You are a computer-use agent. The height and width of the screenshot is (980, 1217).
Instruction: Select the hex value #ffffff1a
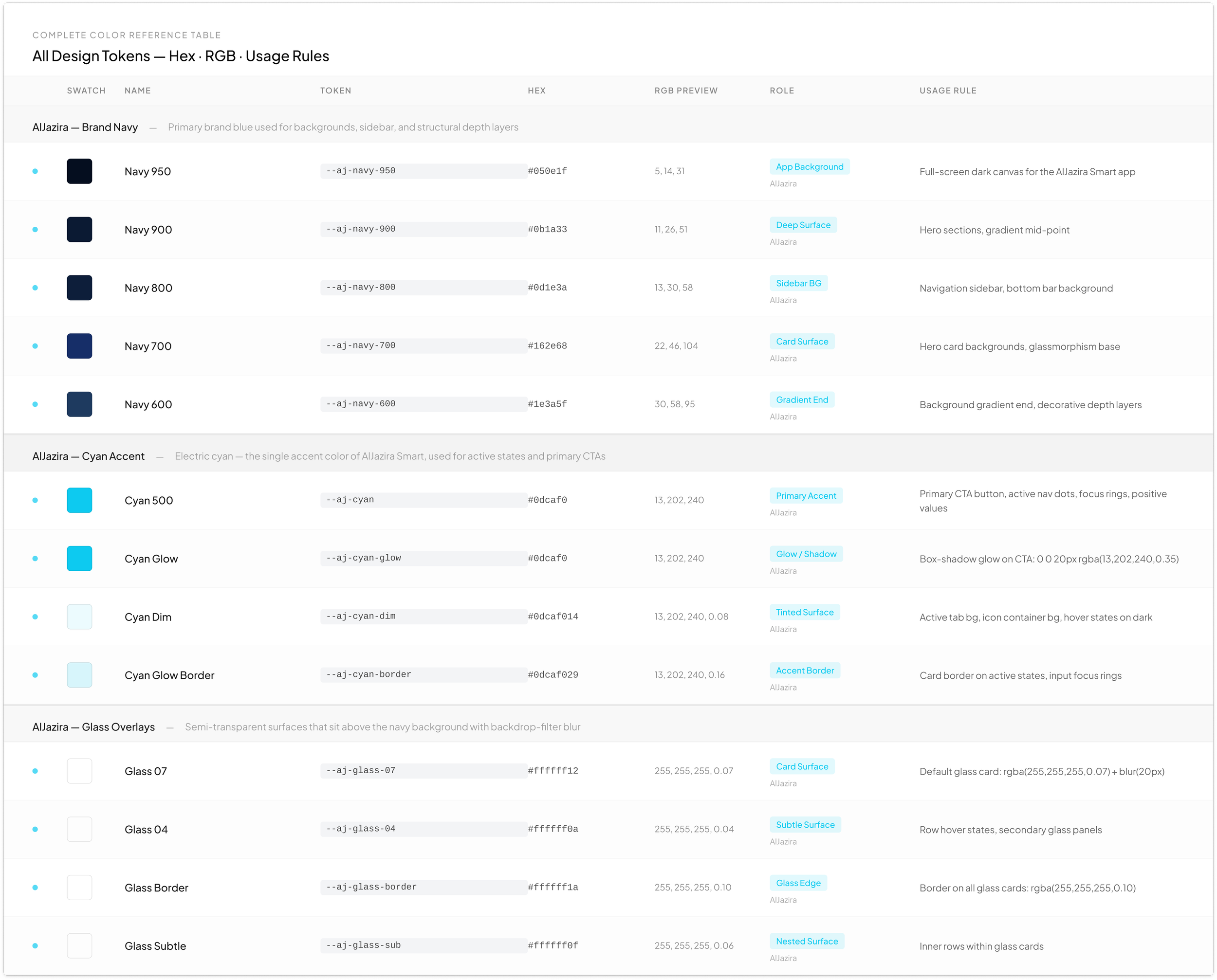553,887
